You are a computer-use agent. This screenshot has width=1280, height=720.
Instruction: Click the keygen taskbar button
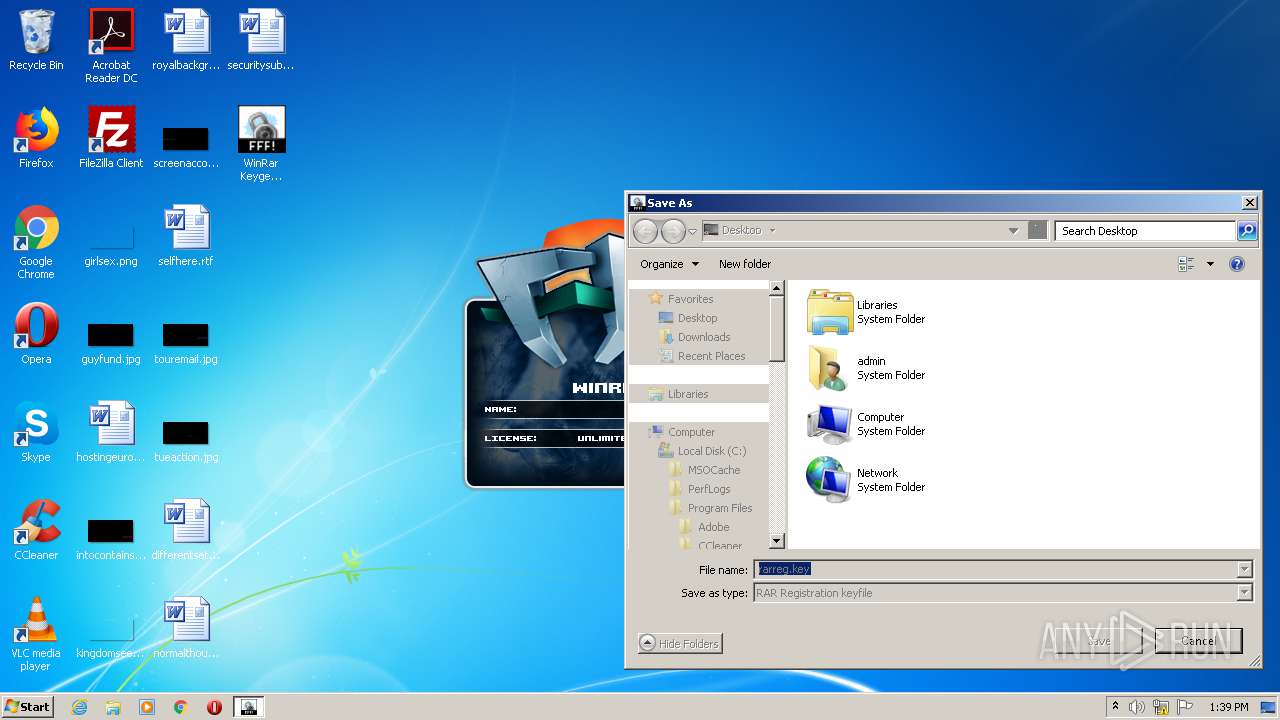(x=249, y=707)
